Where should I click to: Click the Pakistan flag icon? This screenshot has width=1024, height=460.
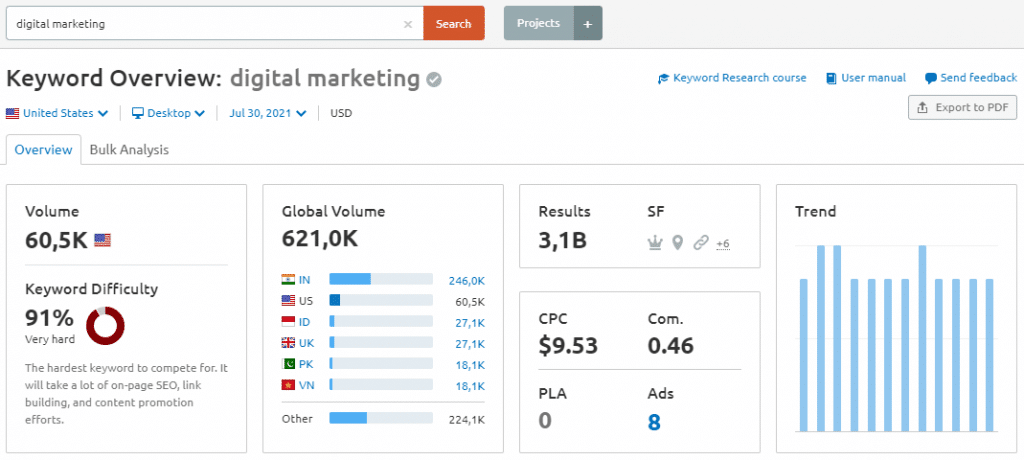tap(288, 364)
